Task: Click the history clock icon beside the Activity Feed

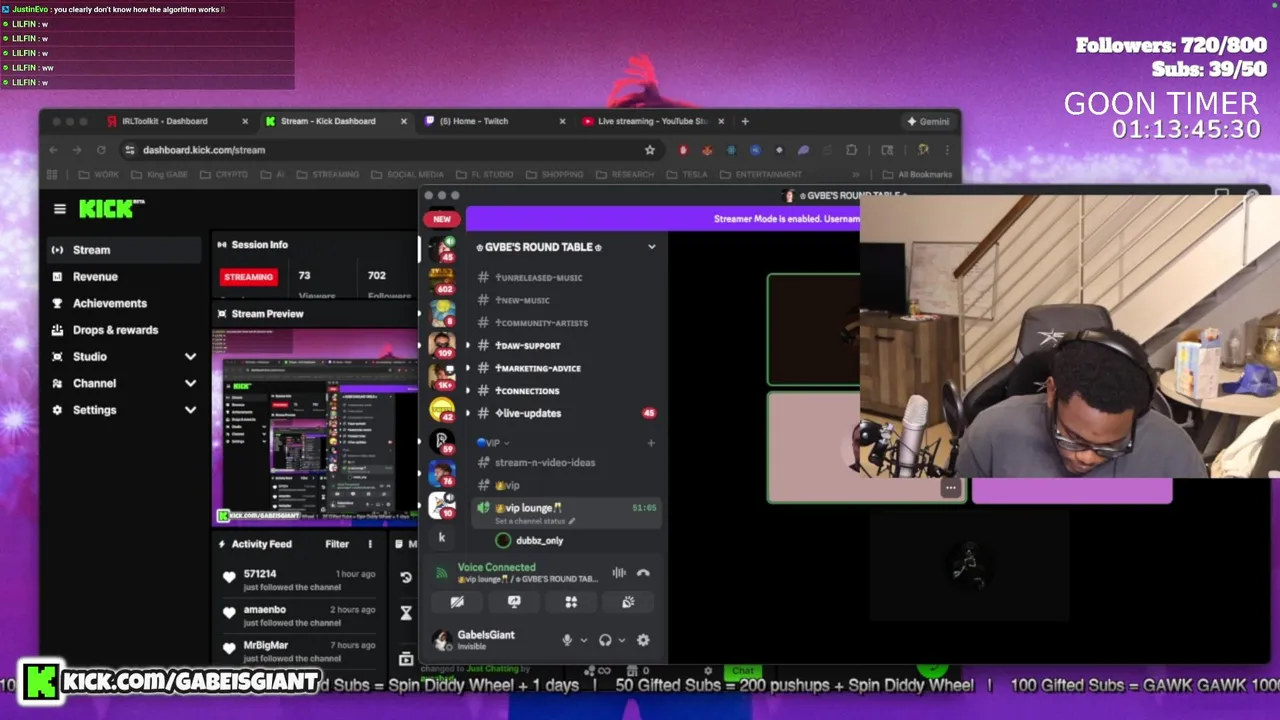Action: 406,577
